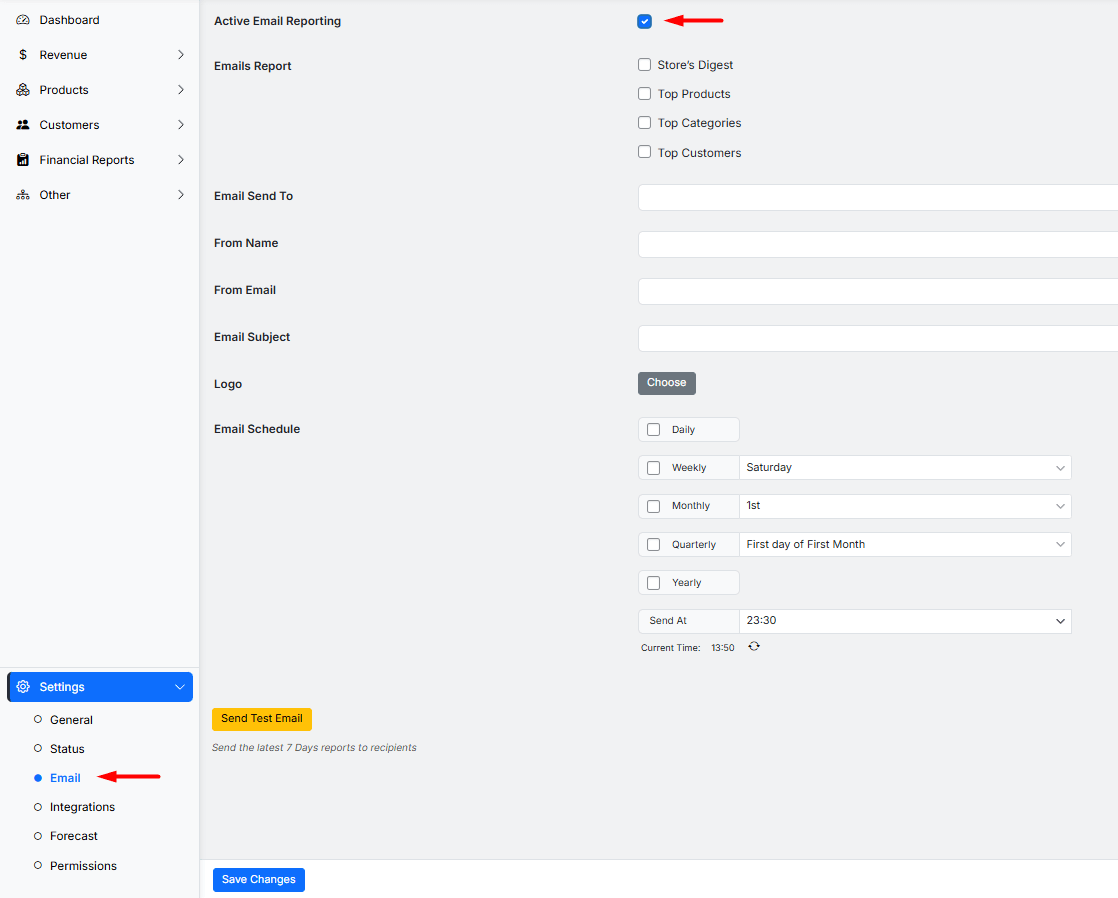
Task: Click the Products boxes icon
Action: pyautogui.click(x=23, y=90)
